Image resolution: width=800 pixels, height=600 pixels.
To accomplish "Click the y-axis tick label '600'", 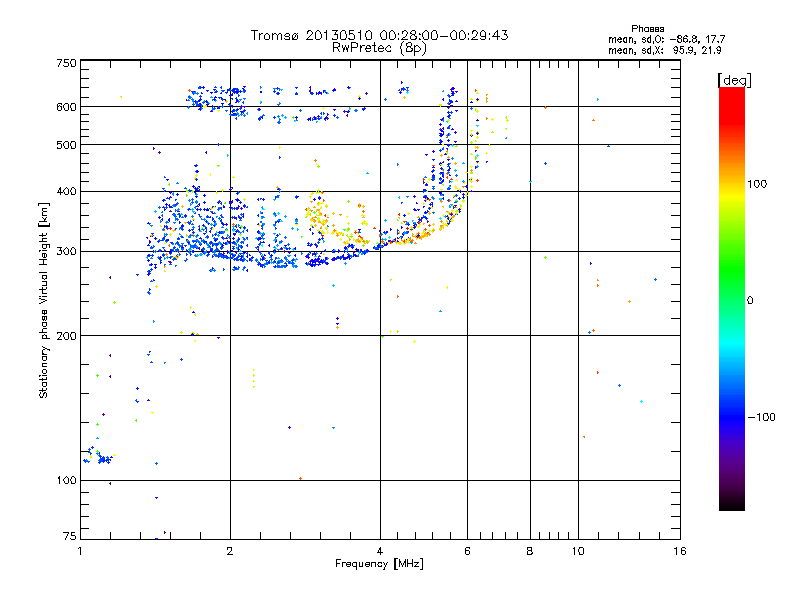I will (66, 107).
